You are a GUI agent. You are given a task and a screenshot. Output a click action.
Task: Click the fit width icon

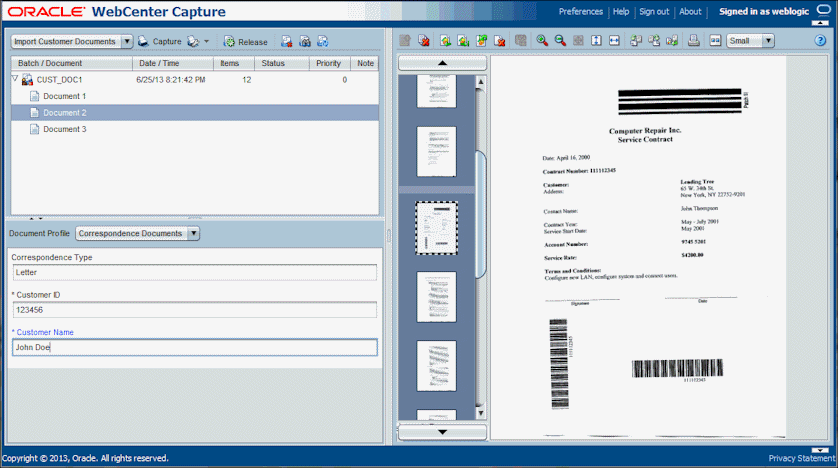point(615,41)
